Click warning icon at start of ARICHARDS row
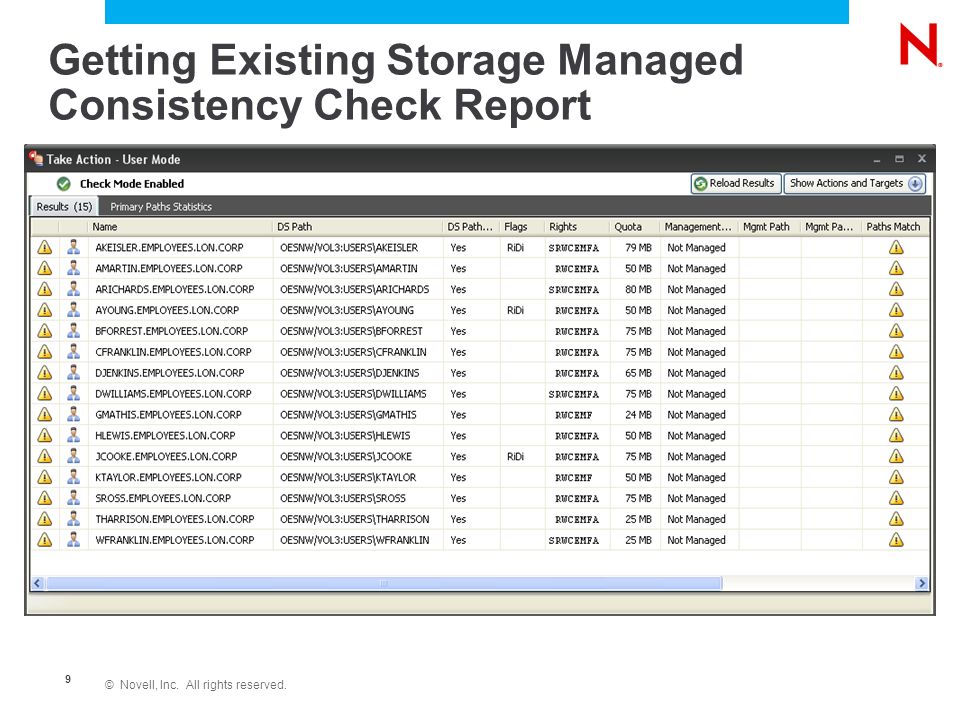 click(45, 289)
